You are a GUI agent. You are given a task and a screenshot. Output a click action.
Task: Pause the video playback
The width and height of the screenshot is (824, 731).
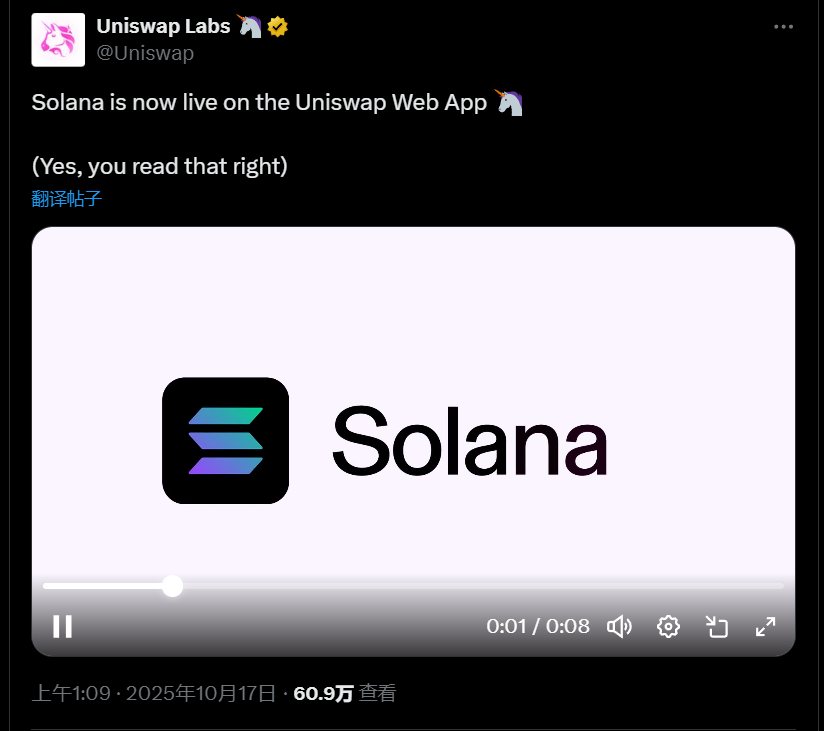(63, 626)
